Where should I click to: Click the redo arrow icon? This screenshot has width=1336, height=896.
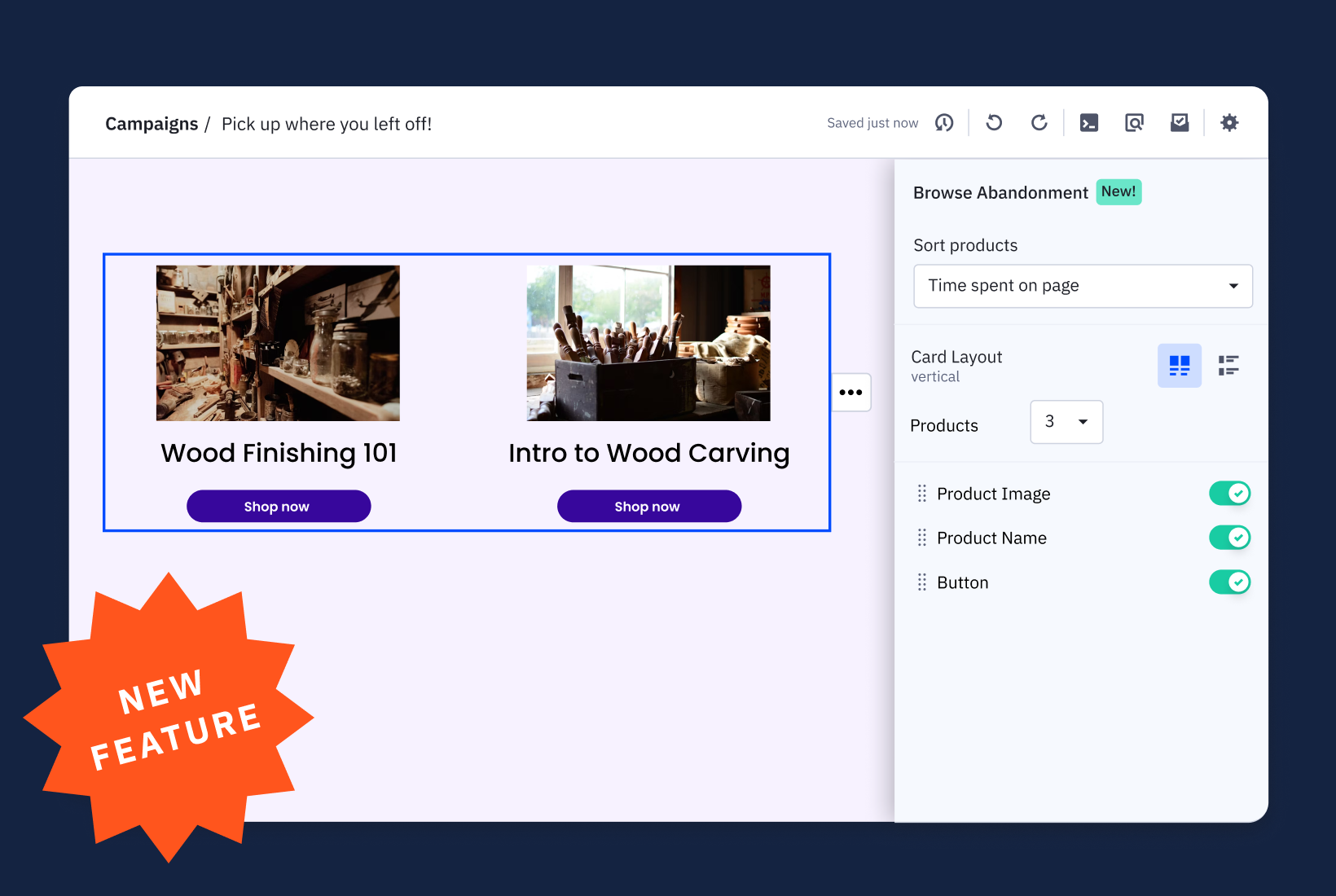[1039, 123]
